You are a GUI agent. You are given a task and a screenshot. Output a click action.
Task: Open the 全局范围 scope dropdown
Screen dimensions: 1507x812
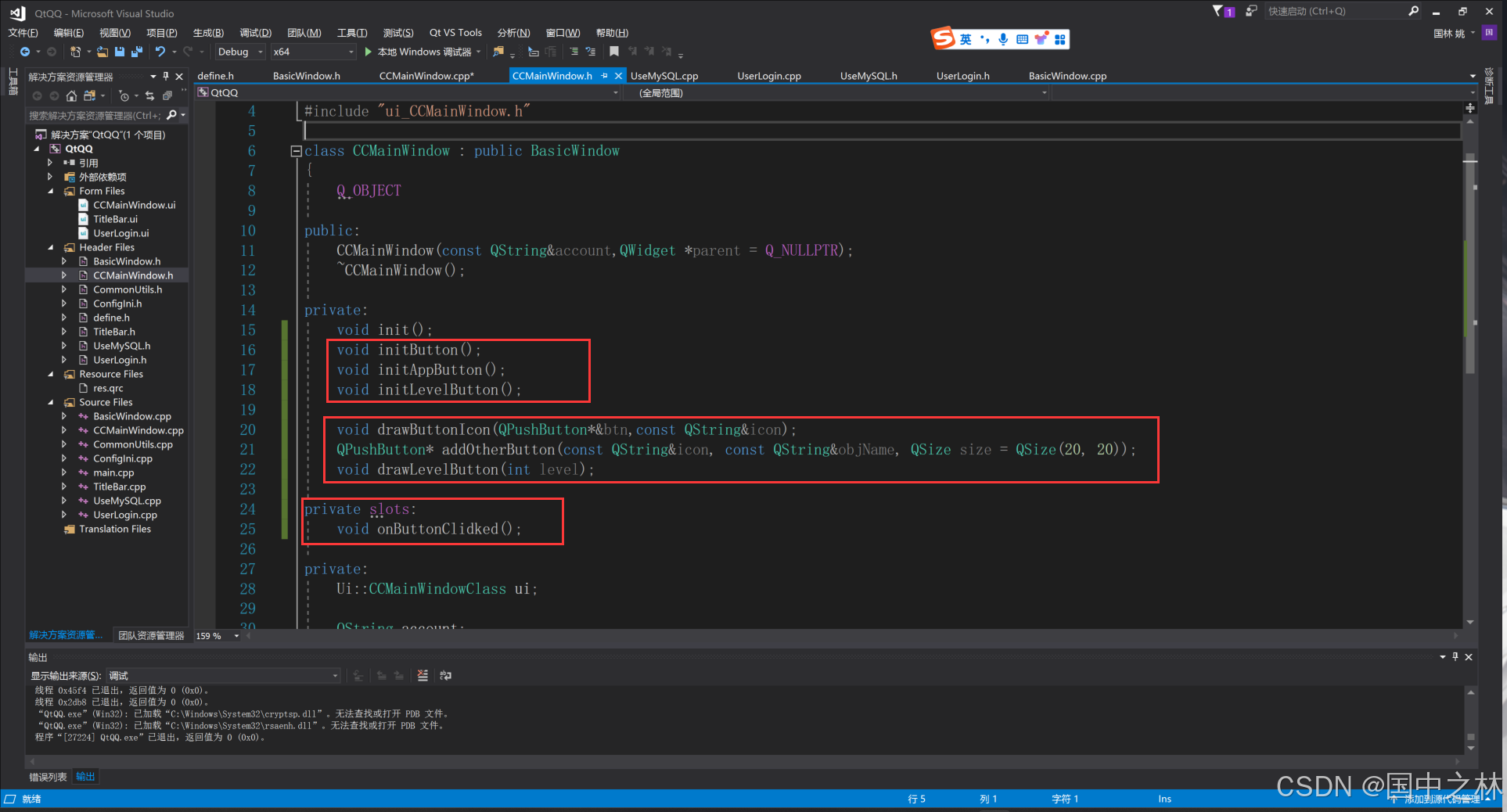836,92
